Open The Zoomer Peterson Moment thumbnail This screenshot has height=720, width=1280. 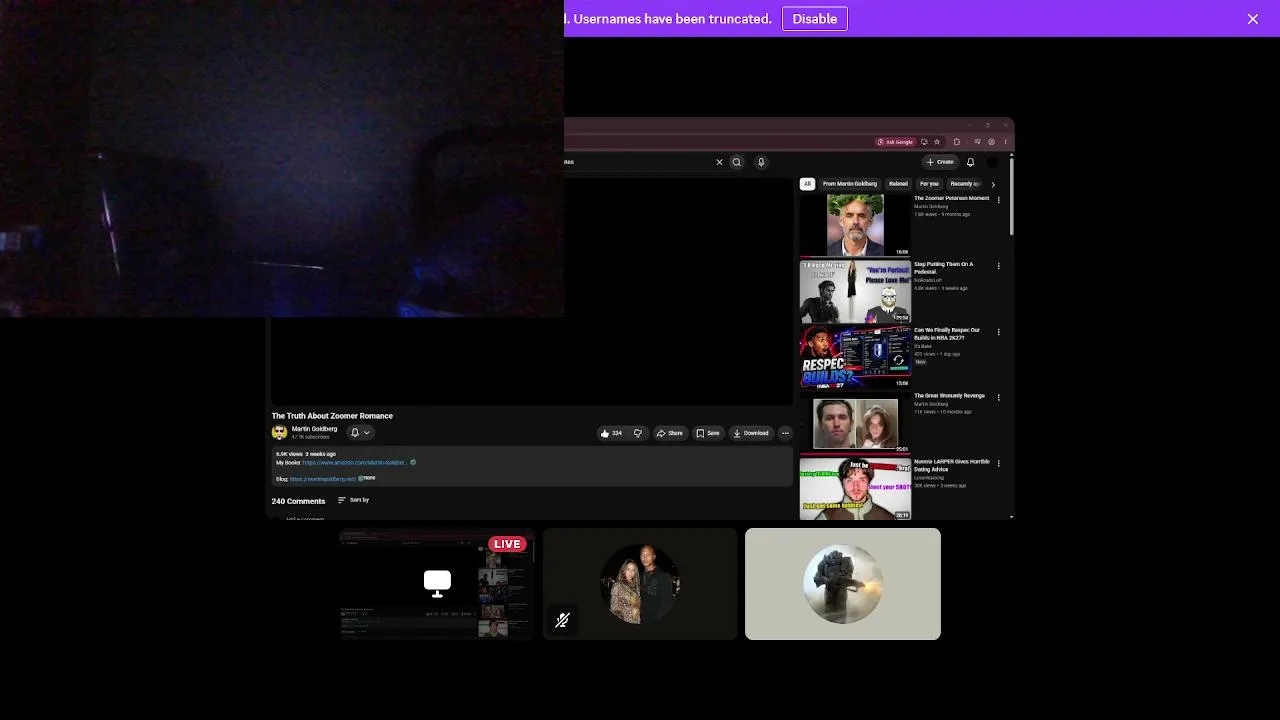pyautogui.click(x=855, y=225)
